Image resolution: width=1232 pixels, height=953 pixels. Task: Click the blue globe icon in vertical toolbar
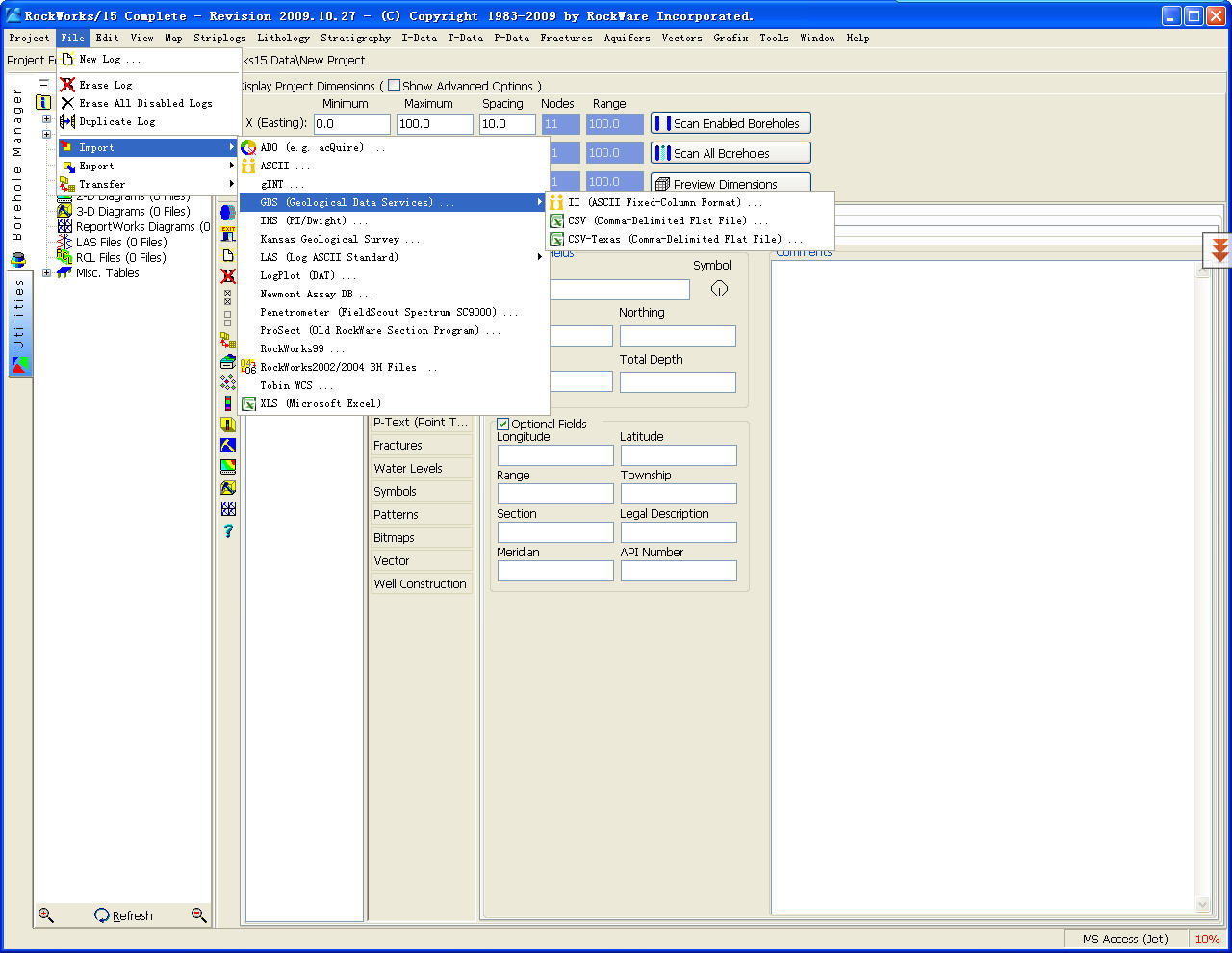[228, 213]
